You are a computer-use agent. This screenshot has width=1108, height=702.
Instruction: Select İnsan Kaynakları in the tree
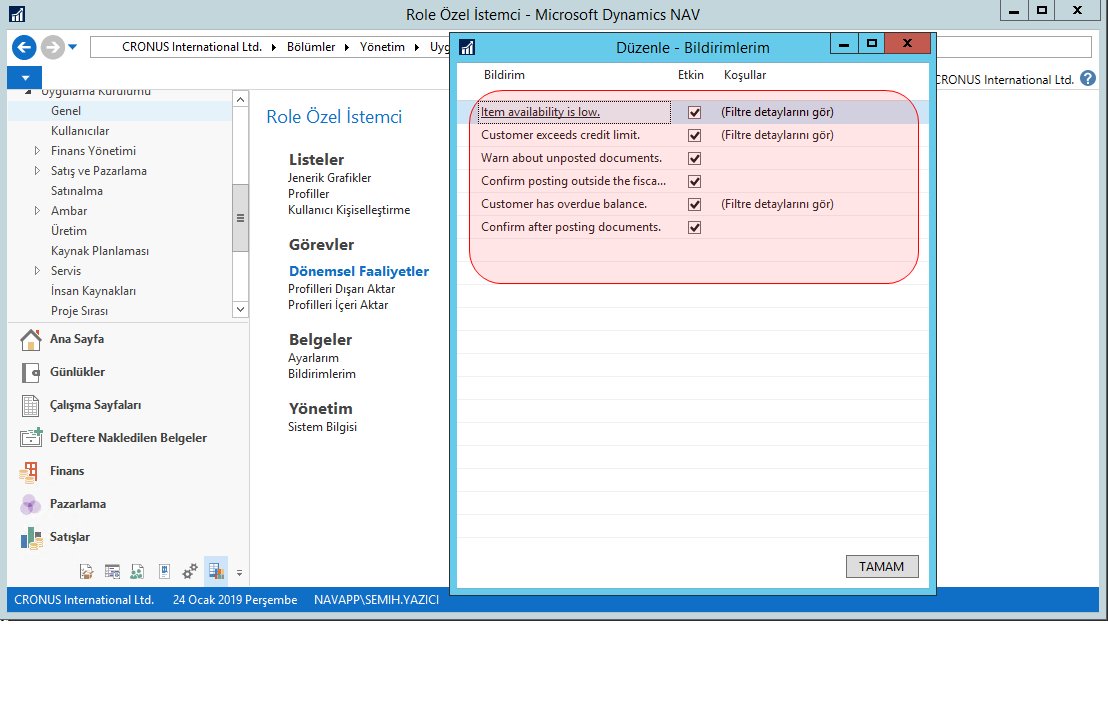coord(93,291)
